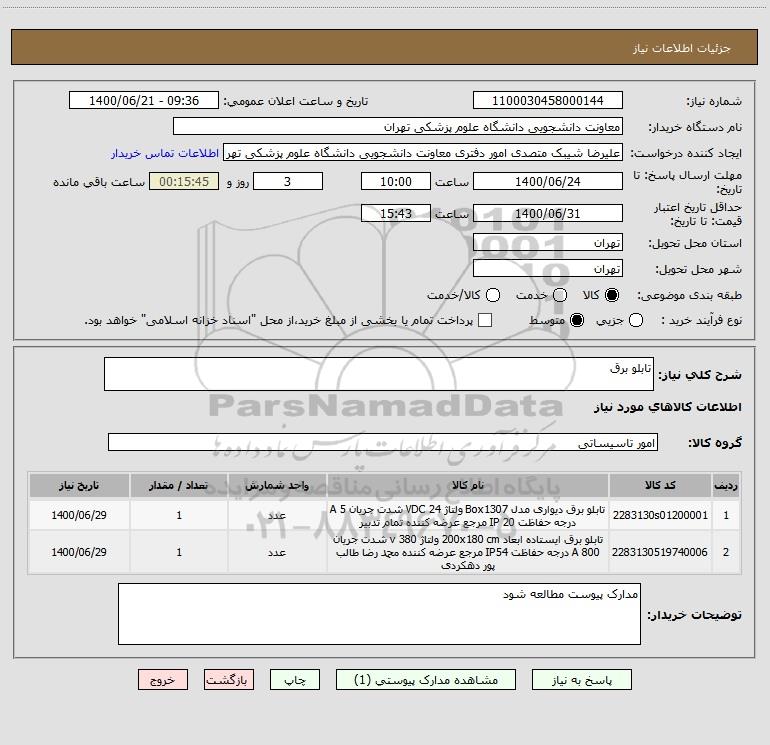The height and width of the screenshot is (745, 770).
Task: Click the پاسخ به نیاز button
Action: tap(581, 680)
